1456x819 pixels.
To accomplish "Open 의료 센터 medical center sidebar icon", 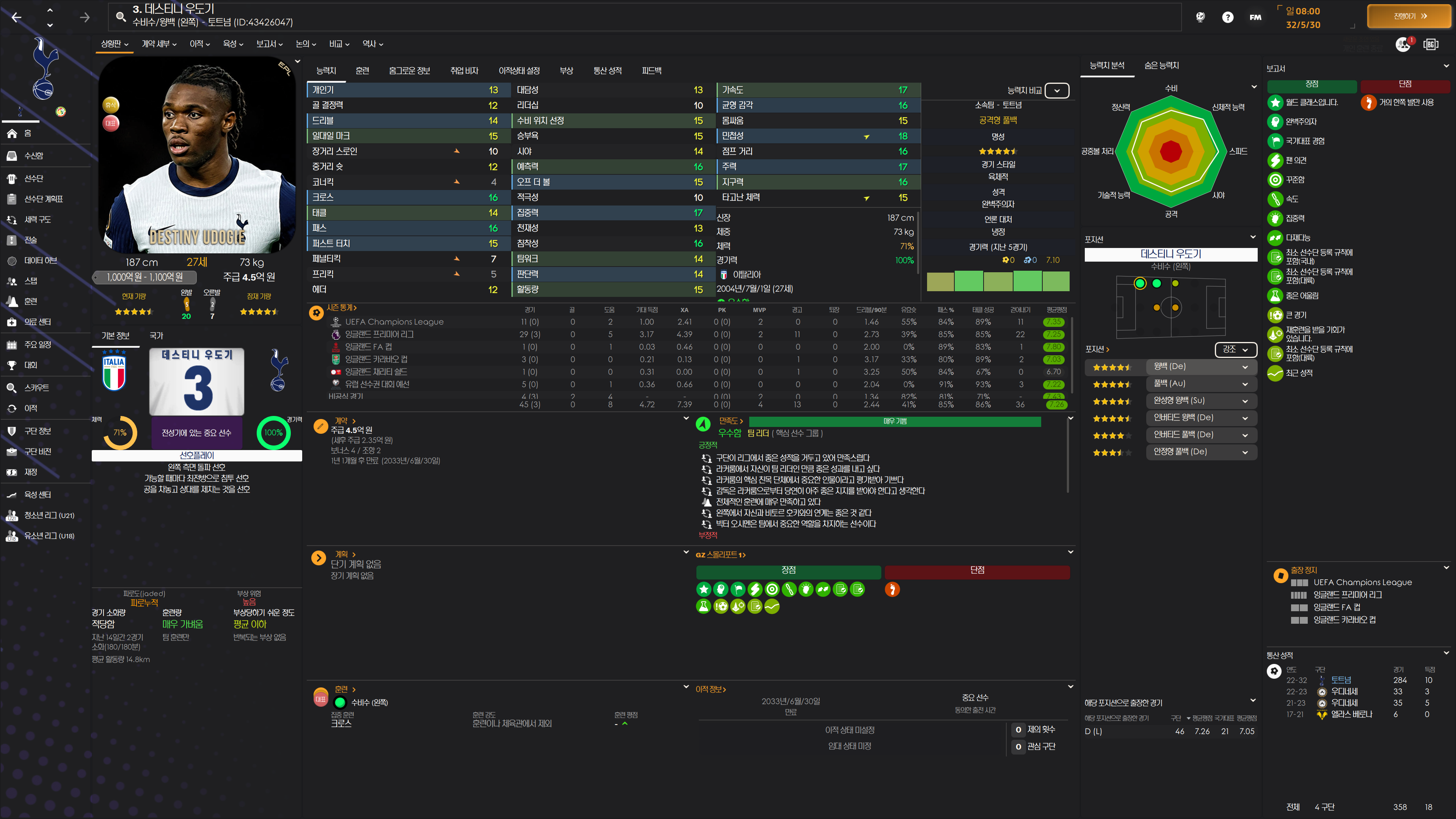I will 12,322.
